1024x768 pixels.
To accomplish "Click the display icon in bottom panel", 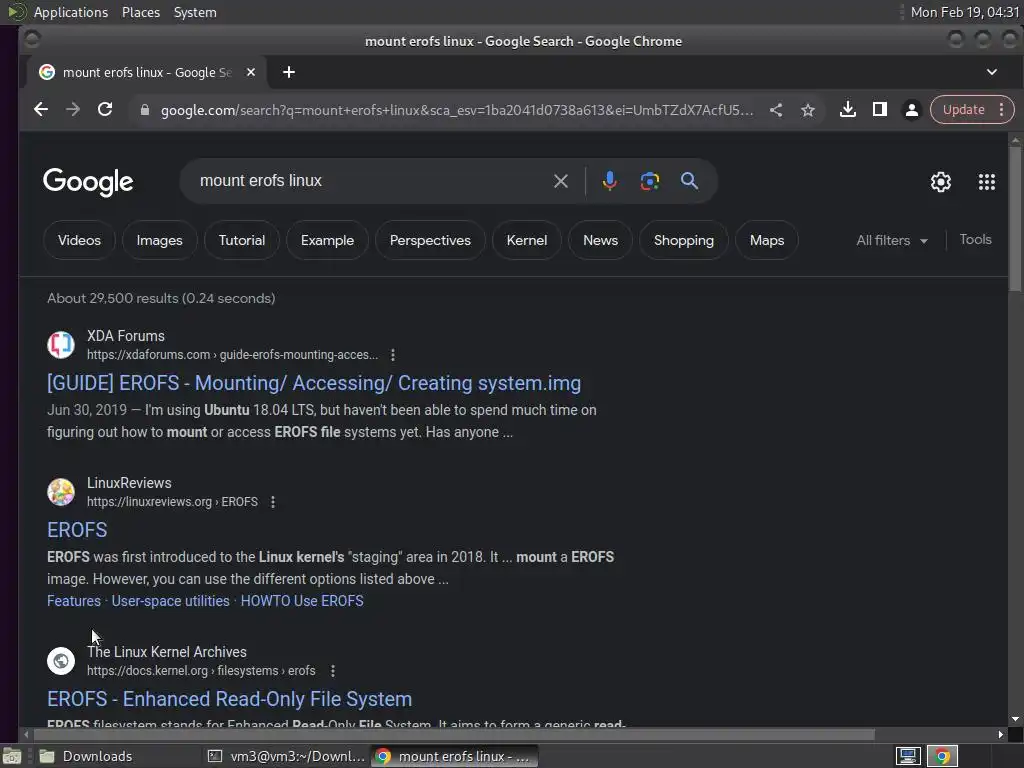I will point(908,756).
